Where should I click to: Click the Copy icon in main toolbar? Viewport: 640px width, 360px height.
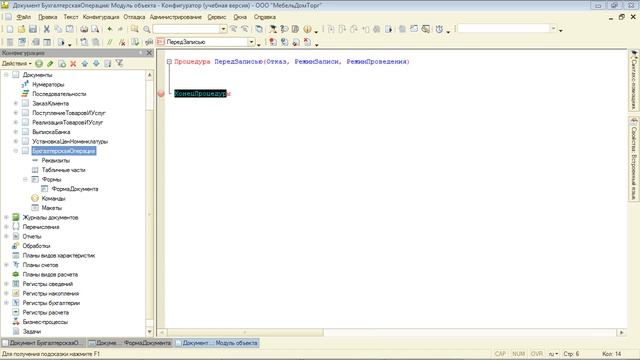coord(58,29)
